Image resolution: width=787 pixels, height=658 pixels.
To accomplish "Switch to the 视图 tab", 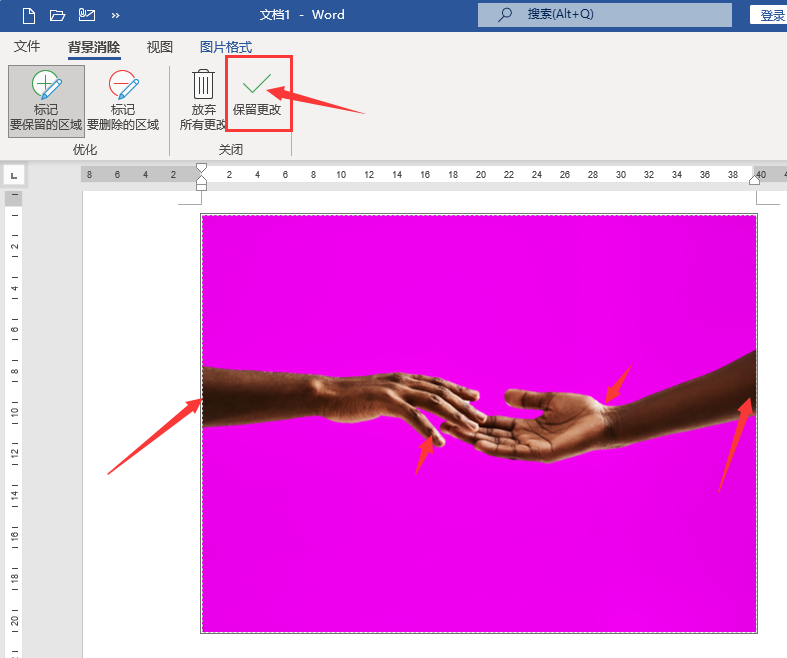I will [x=160, y=47].
